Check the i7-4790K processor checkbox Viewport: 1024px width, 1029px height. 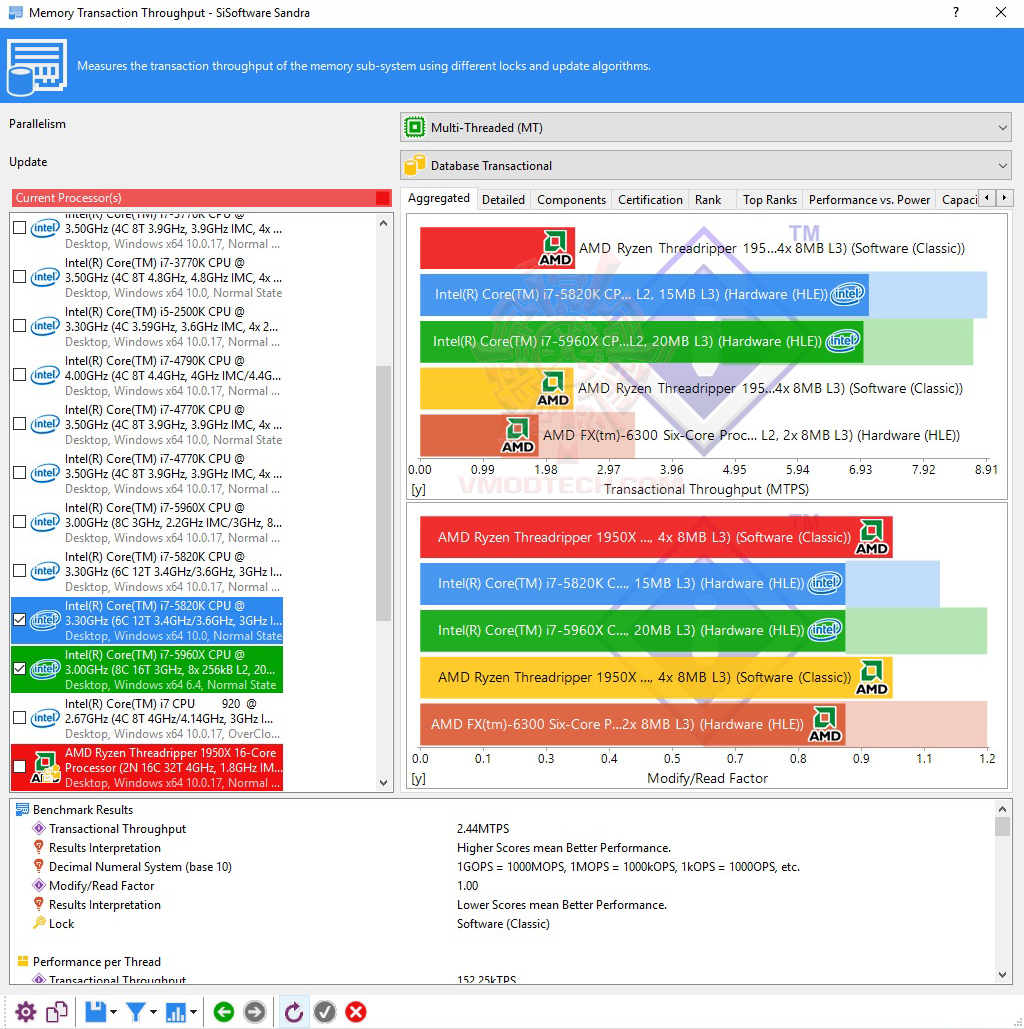20,375
